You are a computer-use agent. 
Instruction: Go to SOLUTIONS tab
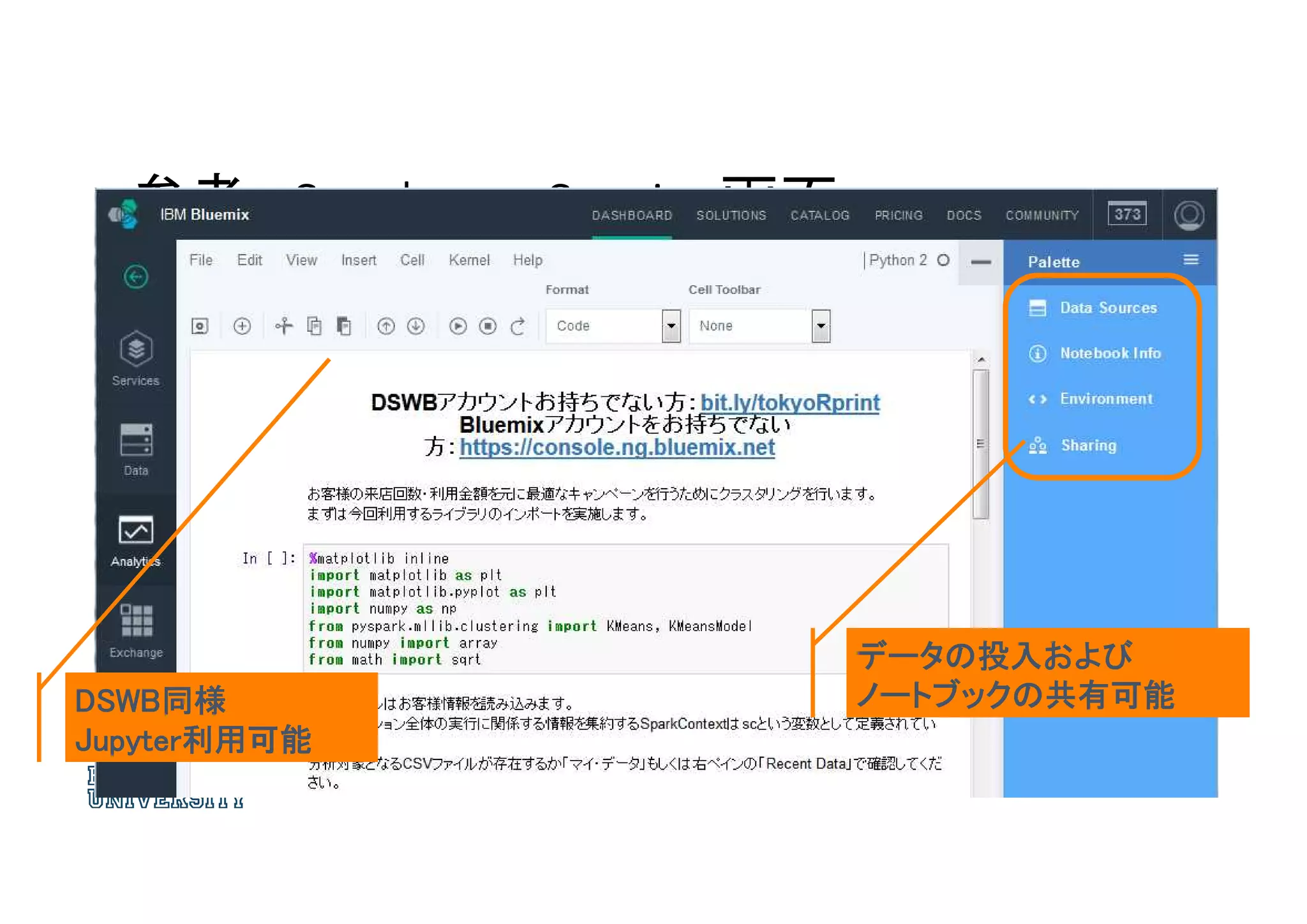click(731, 216)
